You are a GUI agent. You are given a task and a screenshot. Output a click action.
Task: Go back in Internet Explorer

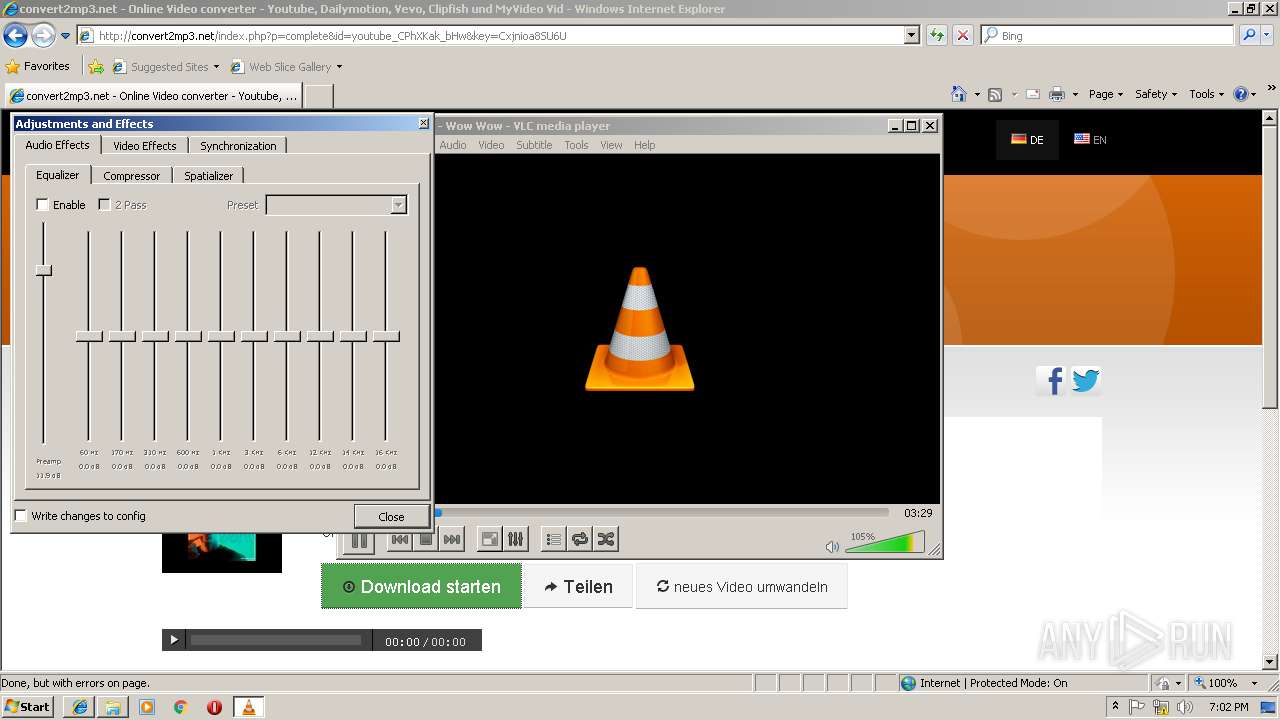15,36
